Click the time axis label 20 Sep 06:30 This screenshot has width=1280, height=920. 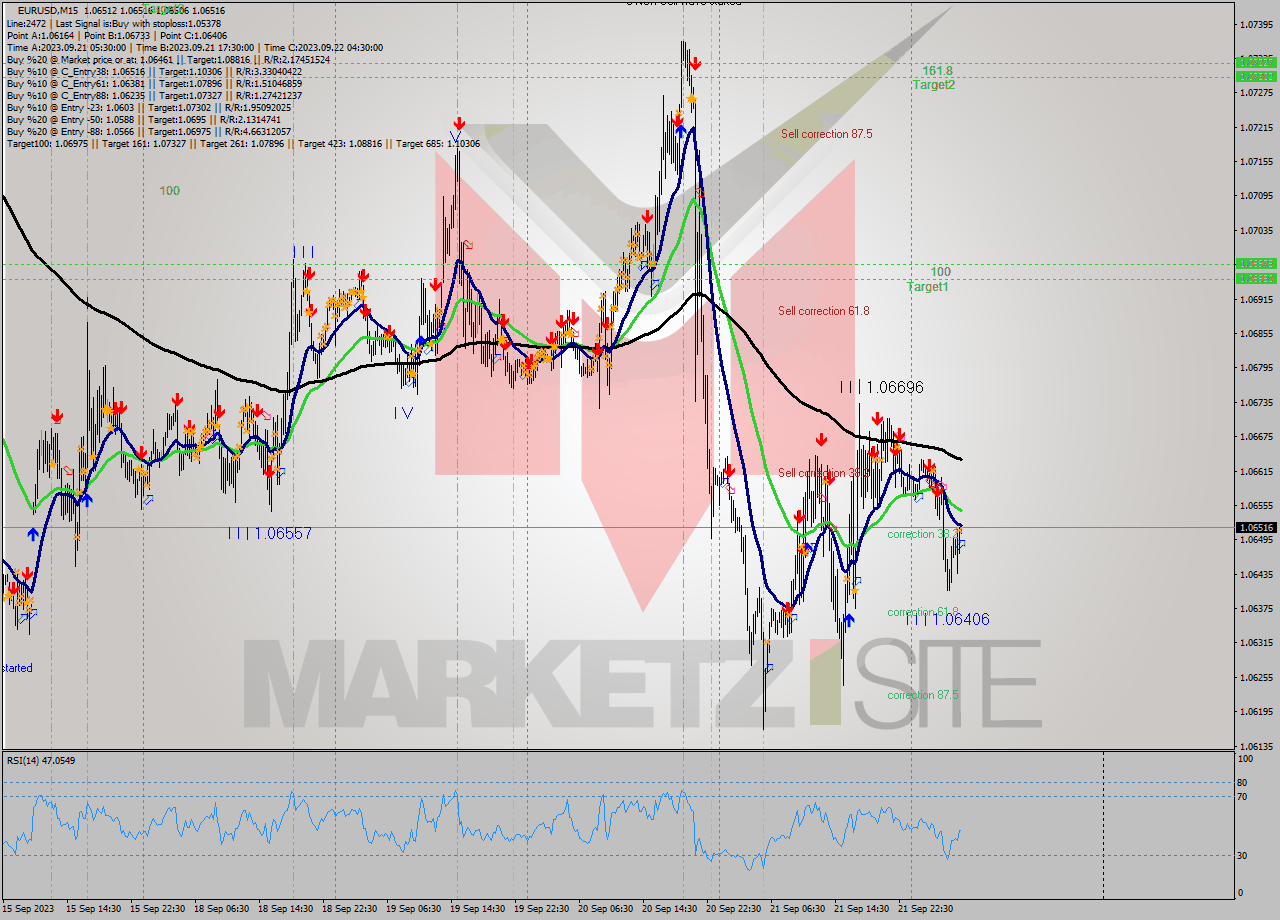pyautogui.click(x=606, y=909)
